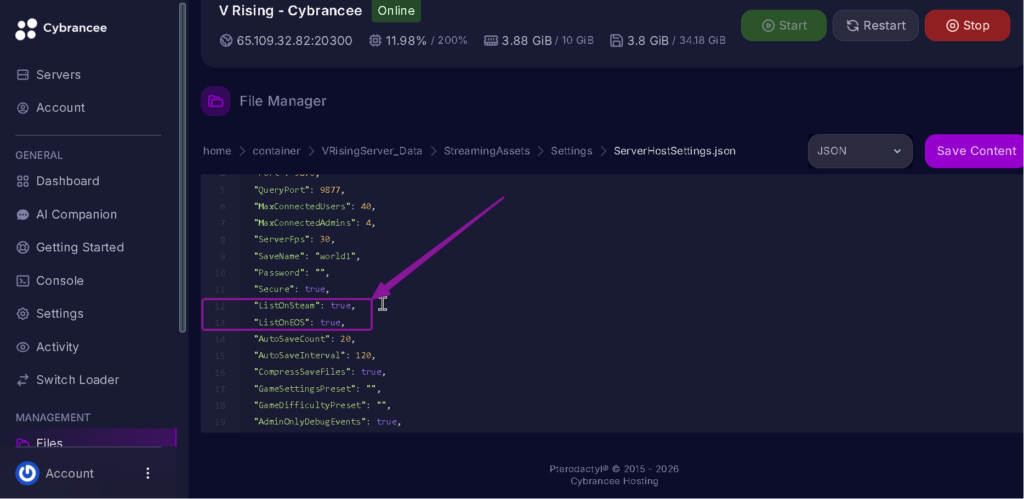Viewport: 1024px width, 499px height.
Task: Click the Settings gear icon
Action: pos(23,314)
